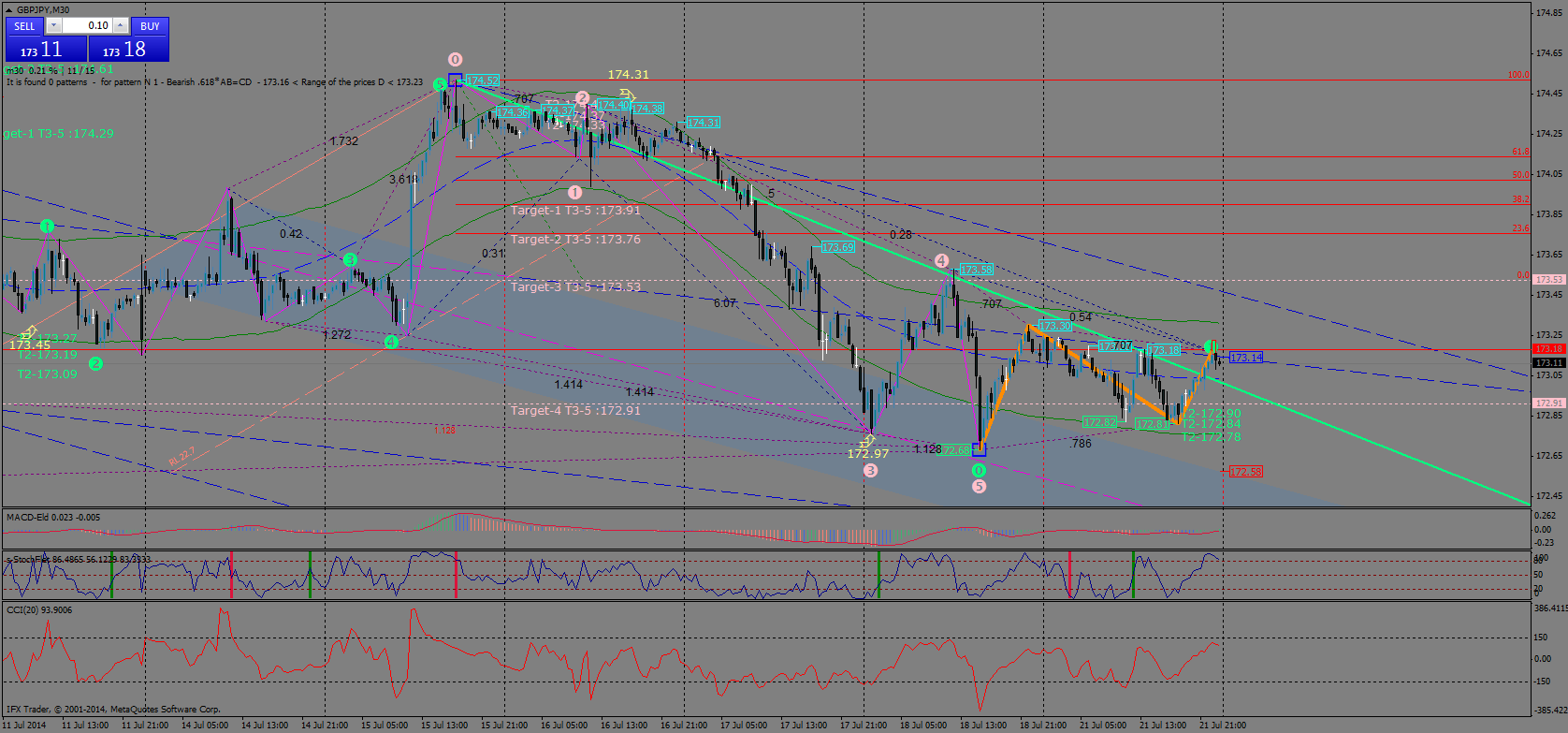Click the red boxed 172.58 price label
Viewport: 1568px width, 733px height.
click(1245, 472)
